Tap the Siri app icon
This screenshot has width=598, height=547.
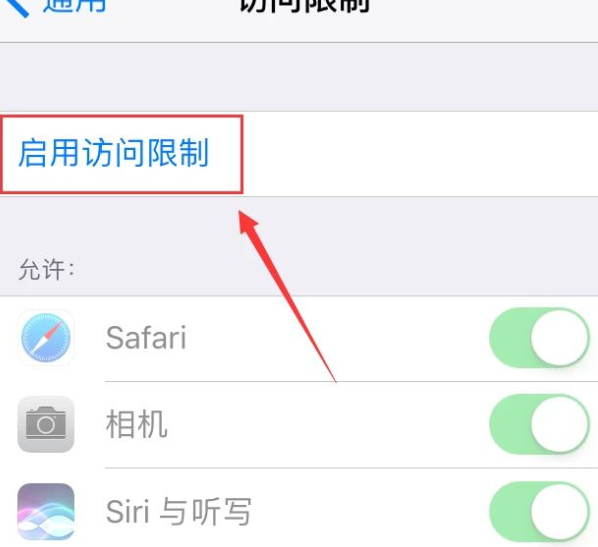46,512
